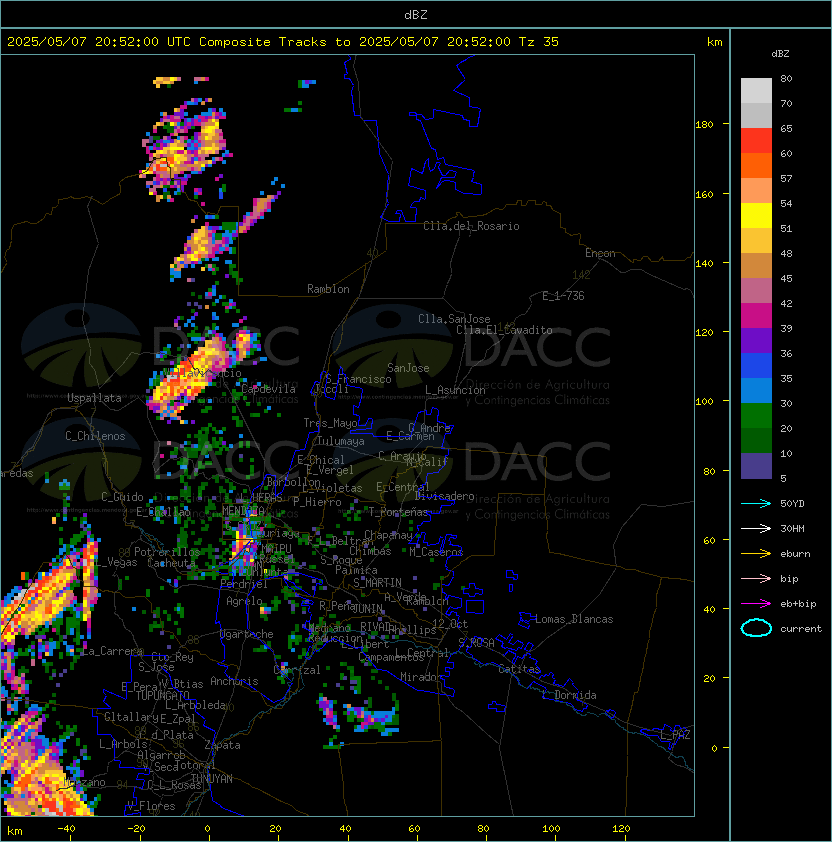Pick the yellow 51-54 dBZ legend swatch
Image resolution: width=832 pixels, height=842 pixels.
click(x=756, y=216)
